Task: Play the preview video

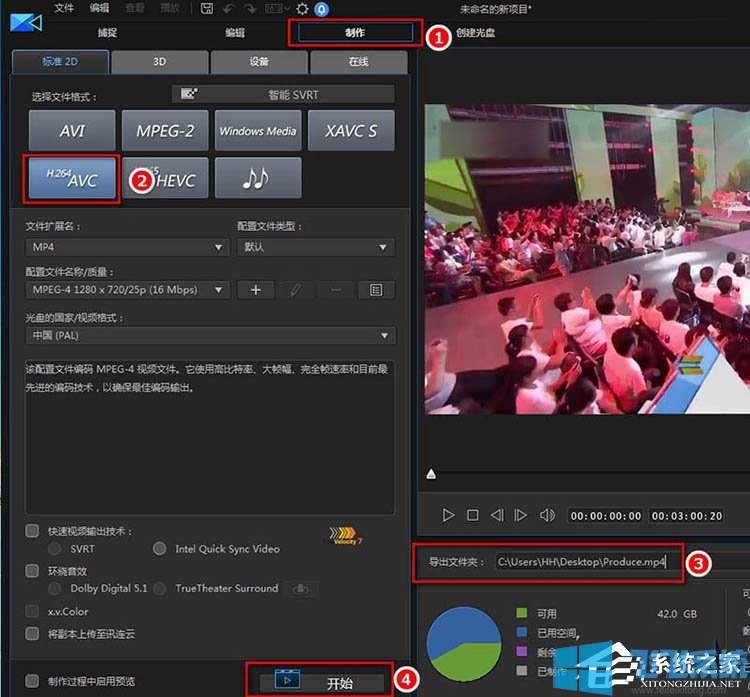Action: click(448, 515)
